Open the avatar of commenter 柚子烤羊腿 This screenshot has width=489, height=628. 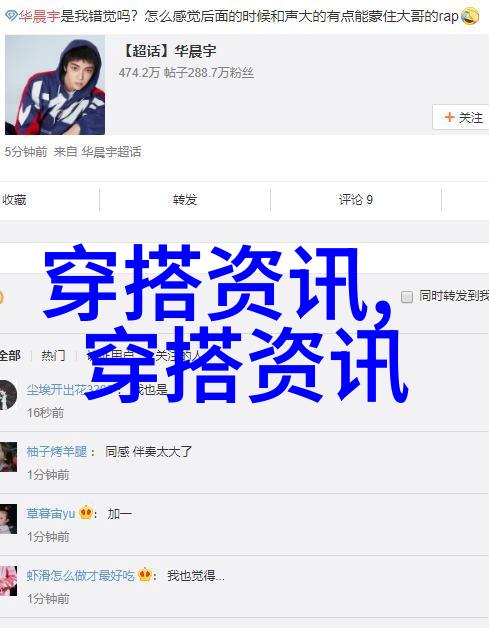tap(8, 457)
